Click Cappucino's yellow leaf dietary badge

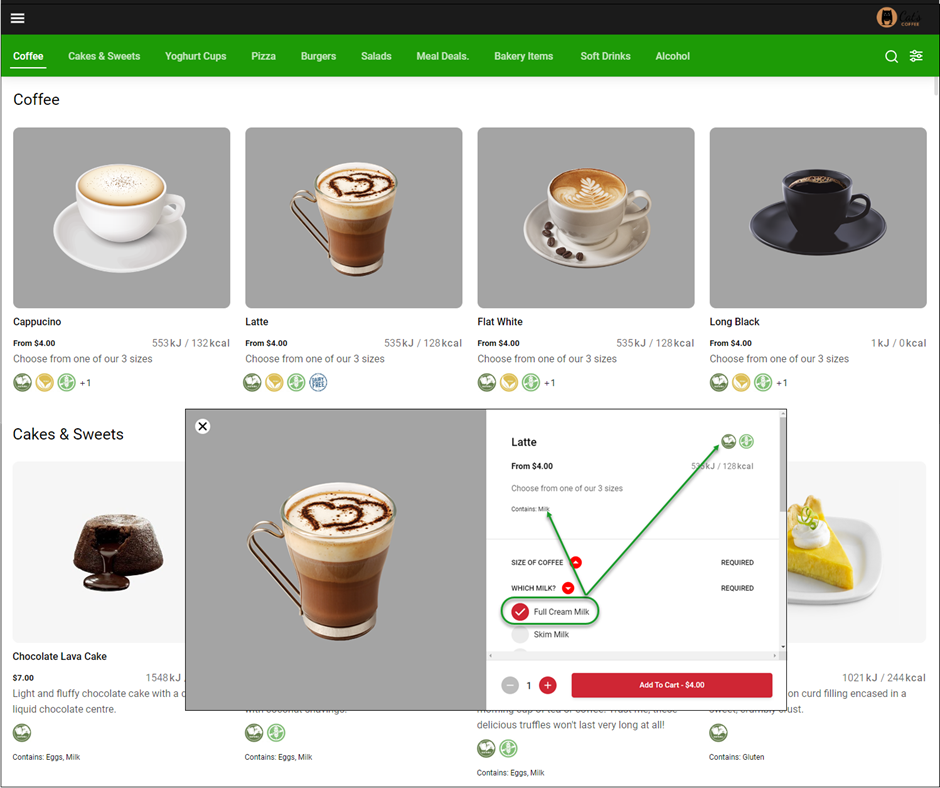[x=44, y=382]
